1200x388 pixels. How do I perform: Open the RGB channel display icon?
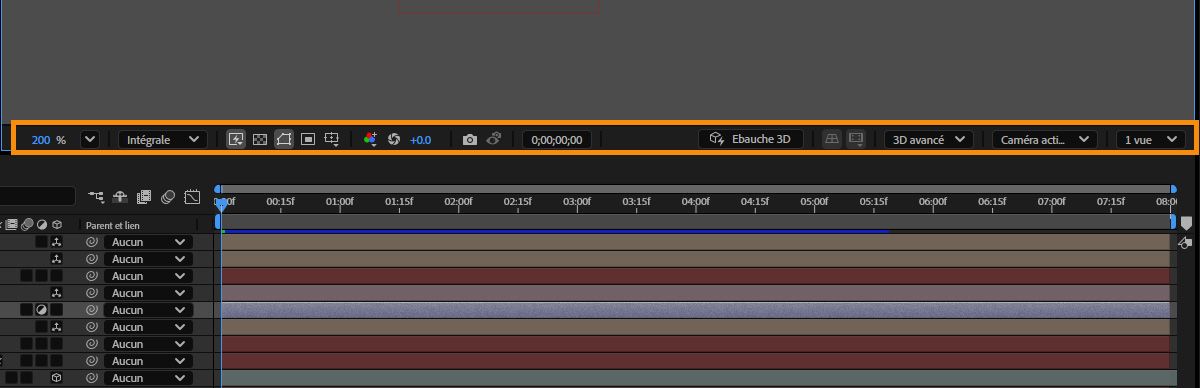click(371, 139)
